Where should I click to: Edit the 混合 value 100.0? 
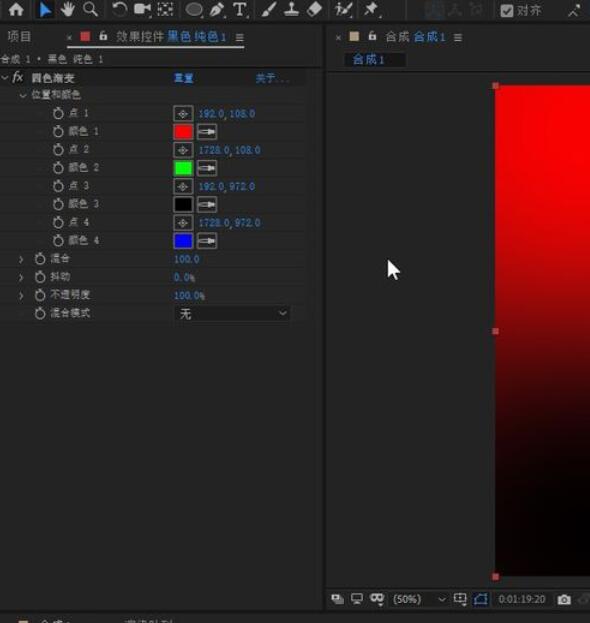[x=187, y=259]
